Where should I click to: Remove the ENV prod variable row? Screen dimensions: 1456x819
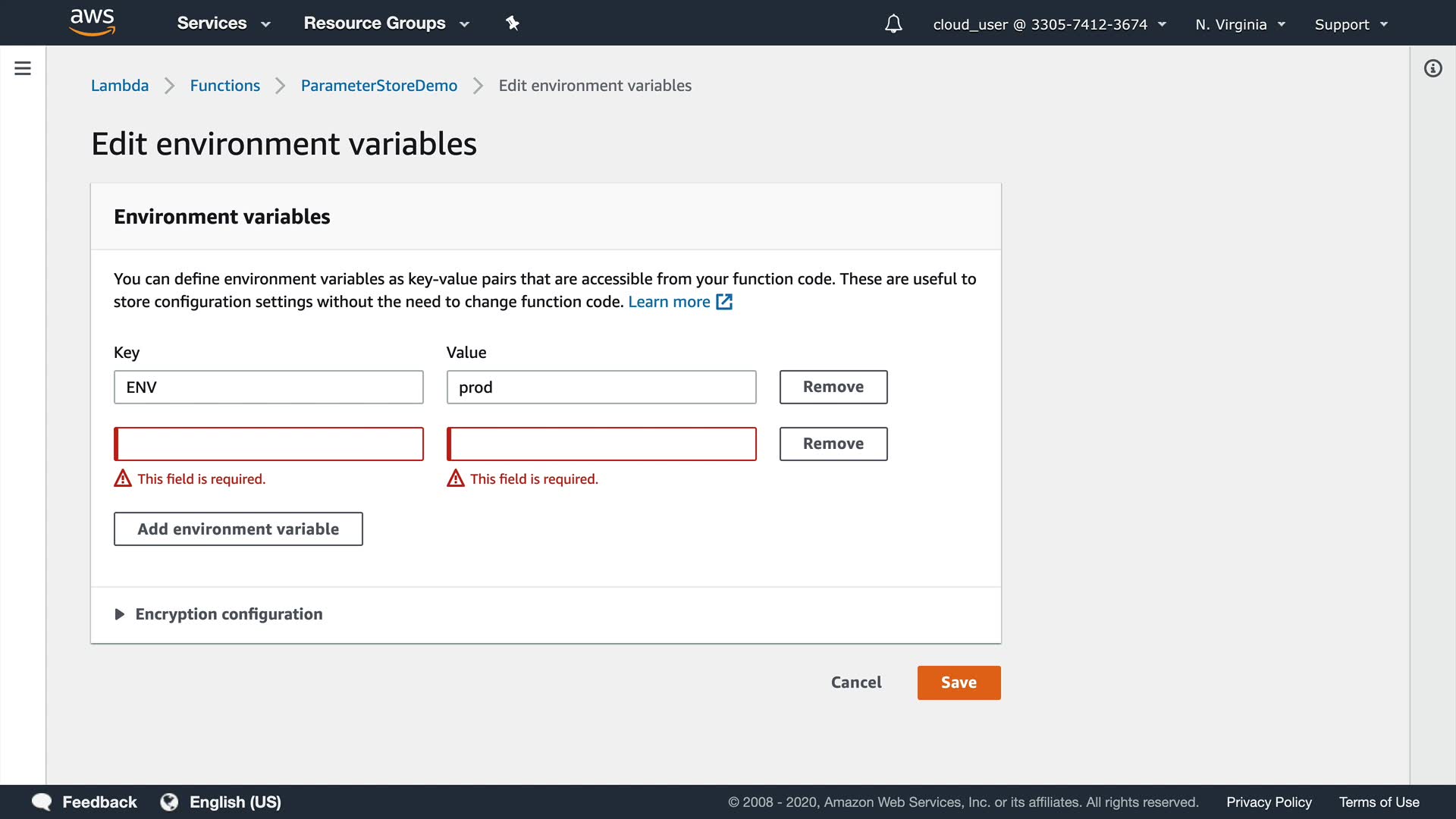833,387
